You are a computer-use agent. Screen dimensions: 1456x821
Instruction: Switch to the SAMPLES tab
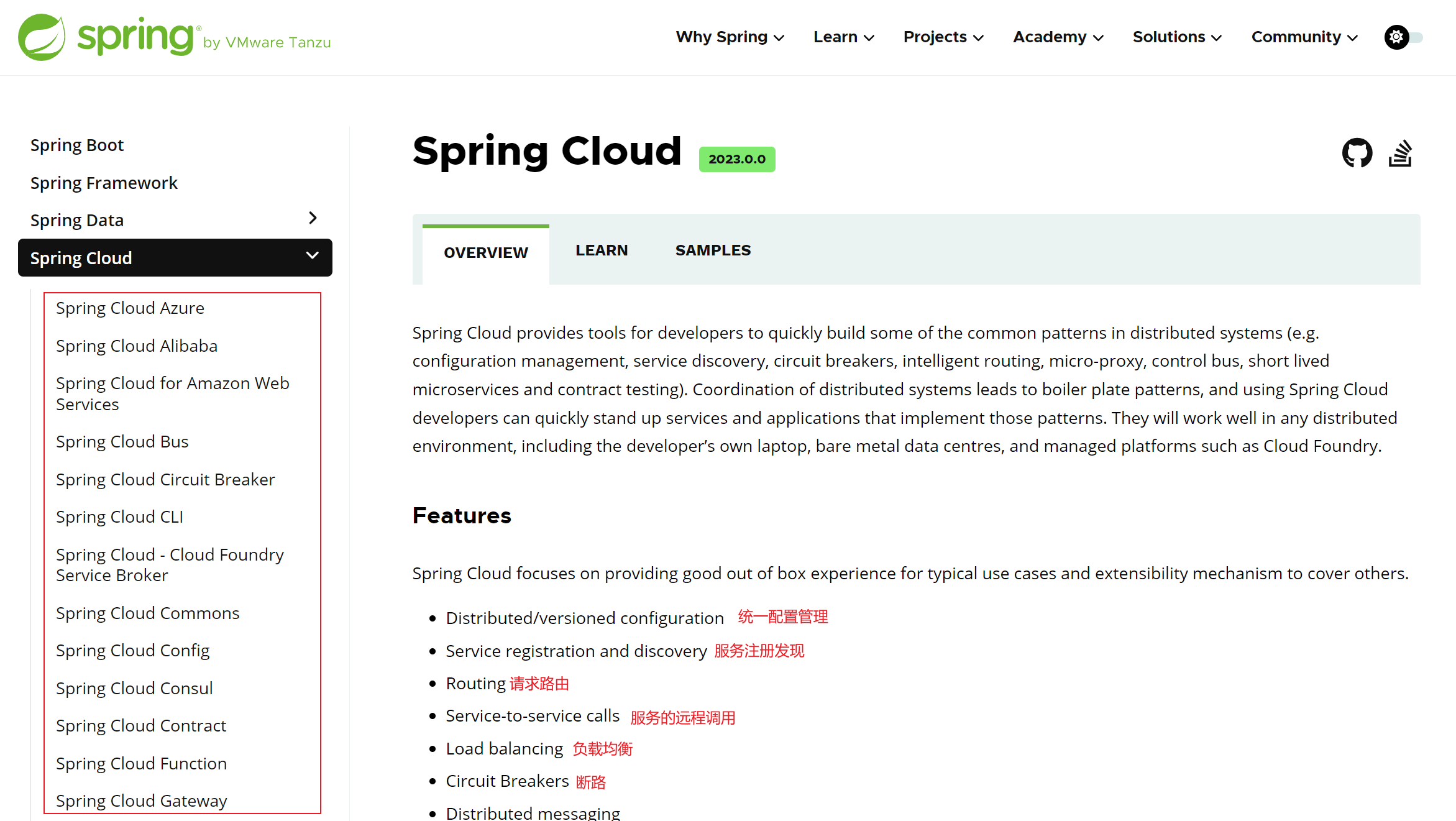tap(713, 250)
